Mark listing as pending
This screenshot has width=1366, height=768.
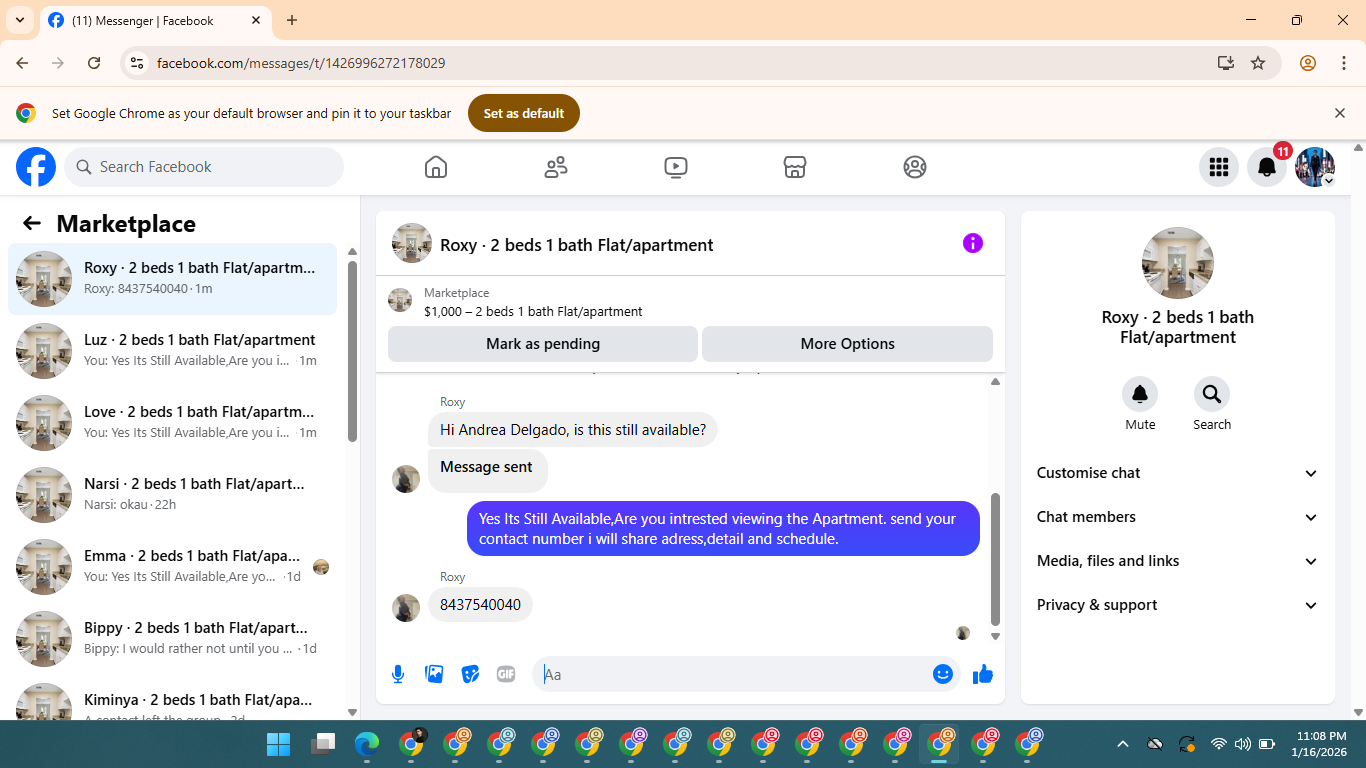point(543,344)
